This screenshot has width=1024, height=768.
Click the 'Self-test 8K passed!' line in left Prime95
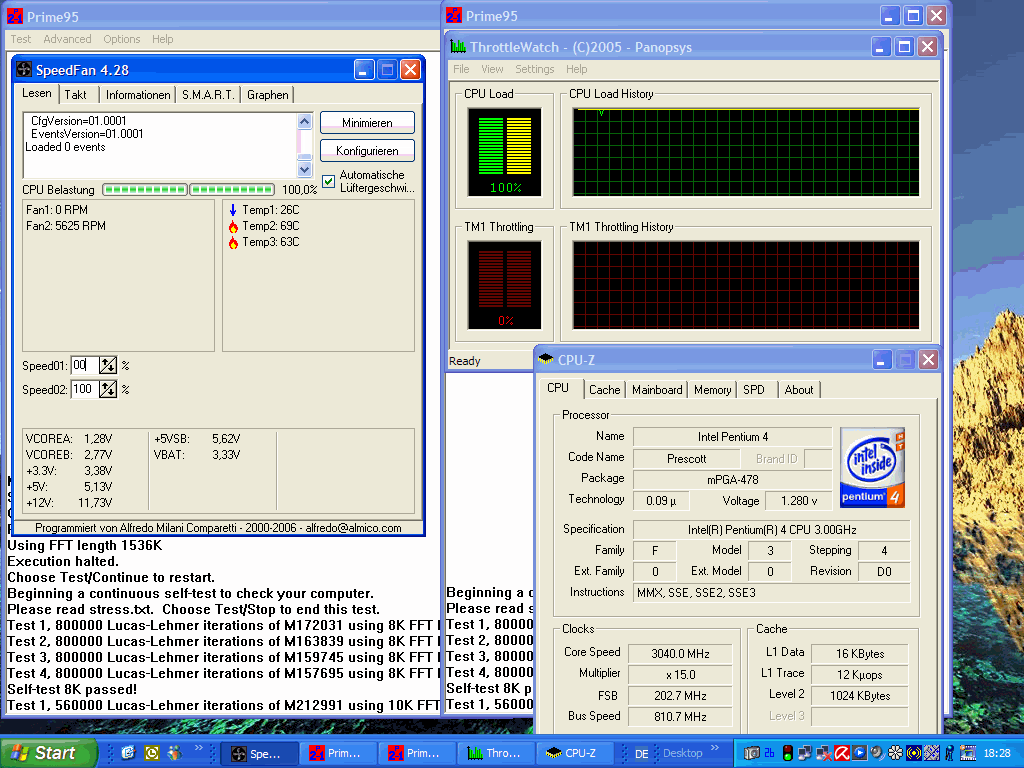72,690
